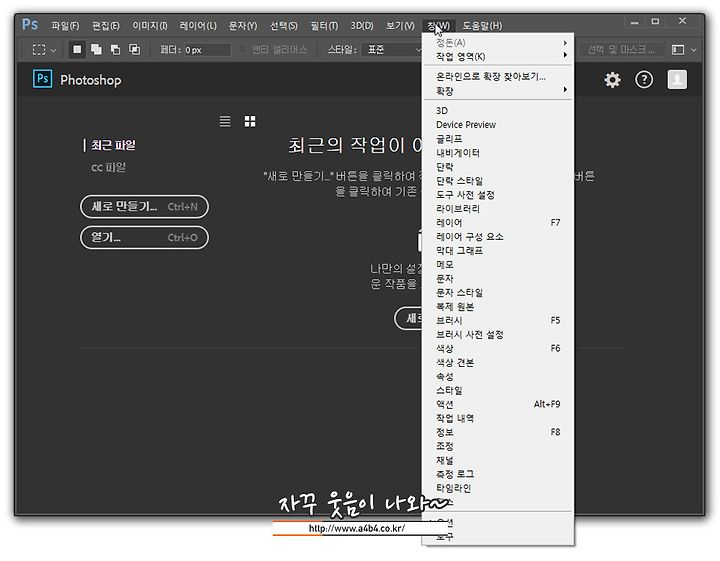Open settings via the gear icon

point(612,80)
